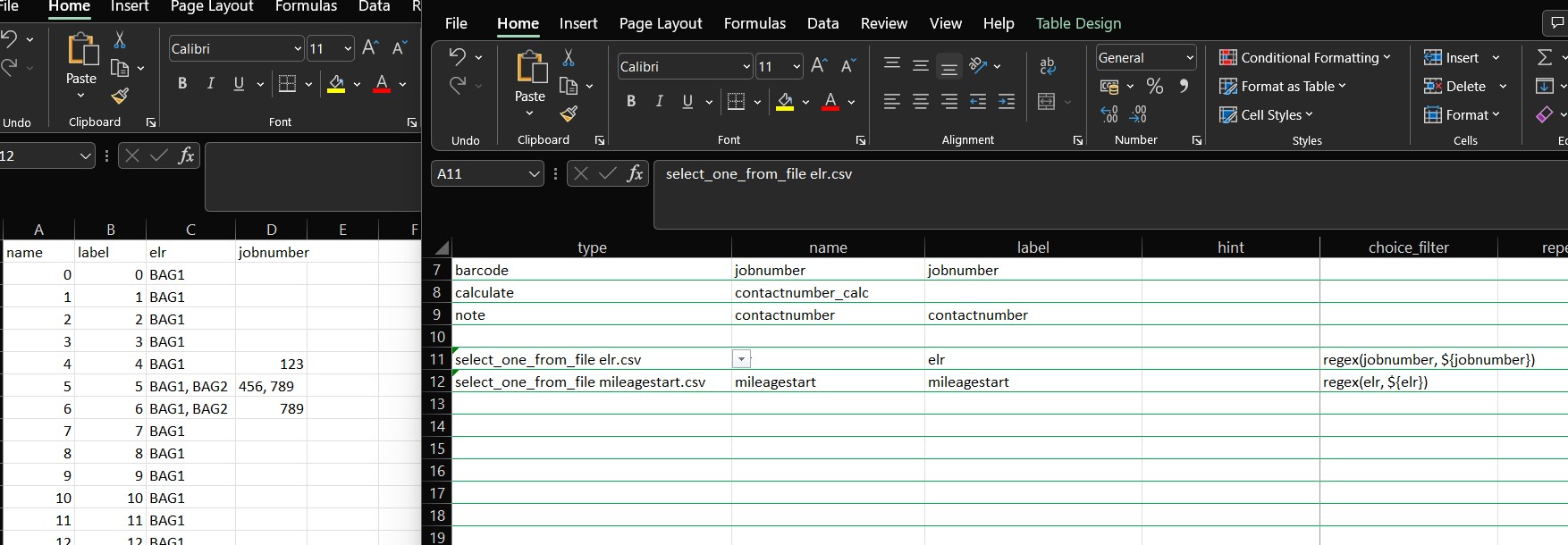Expand the Conditional Formatting menu

coord(1305,58)
